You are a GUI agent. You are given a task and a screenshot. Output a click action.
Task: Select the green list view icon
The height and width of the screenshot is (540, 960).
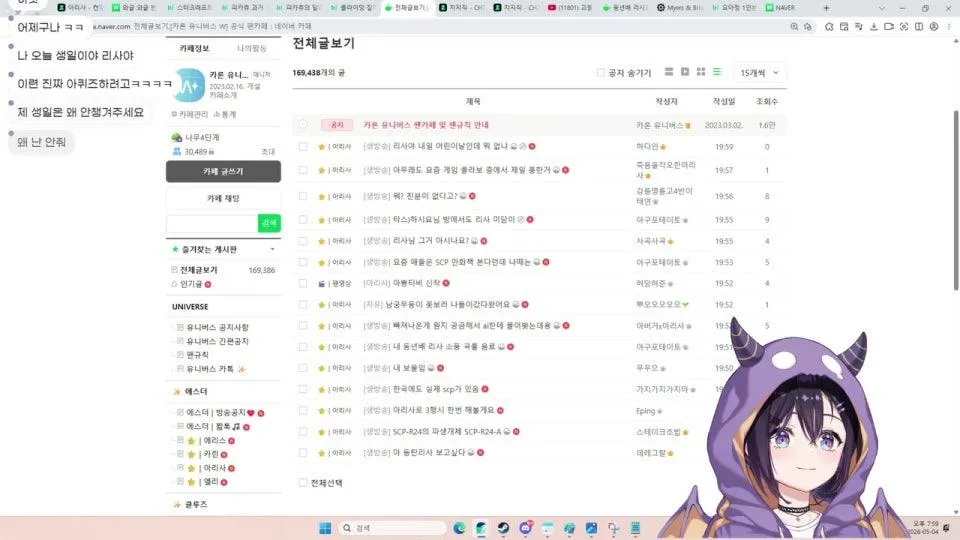(x=717, y=72)
